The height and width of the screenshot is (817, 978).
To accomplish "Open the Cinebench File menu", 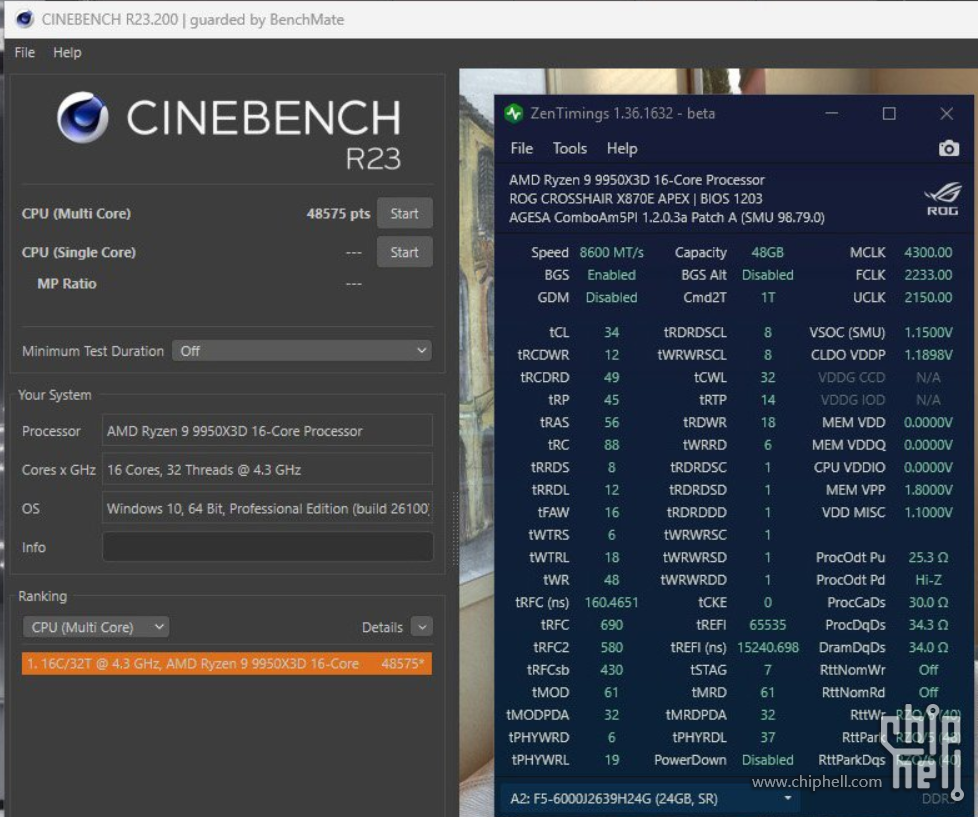I will pos(24,52).
